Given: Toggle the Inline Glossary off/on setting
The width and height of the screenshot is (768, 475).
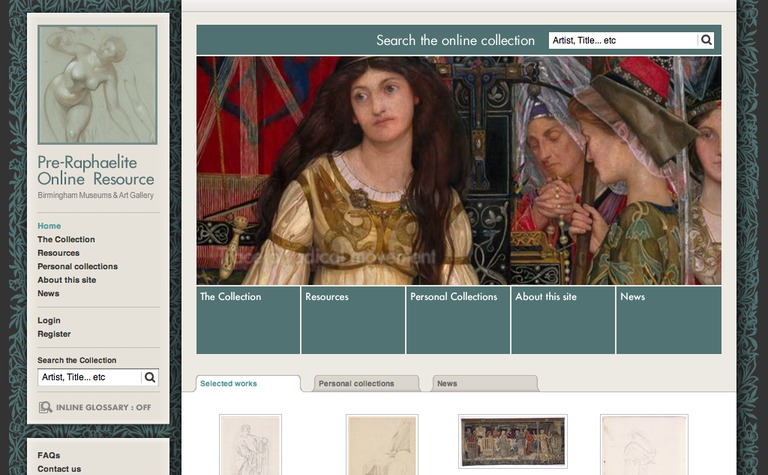Looking at the screenshot, I should tap(103, 408).
